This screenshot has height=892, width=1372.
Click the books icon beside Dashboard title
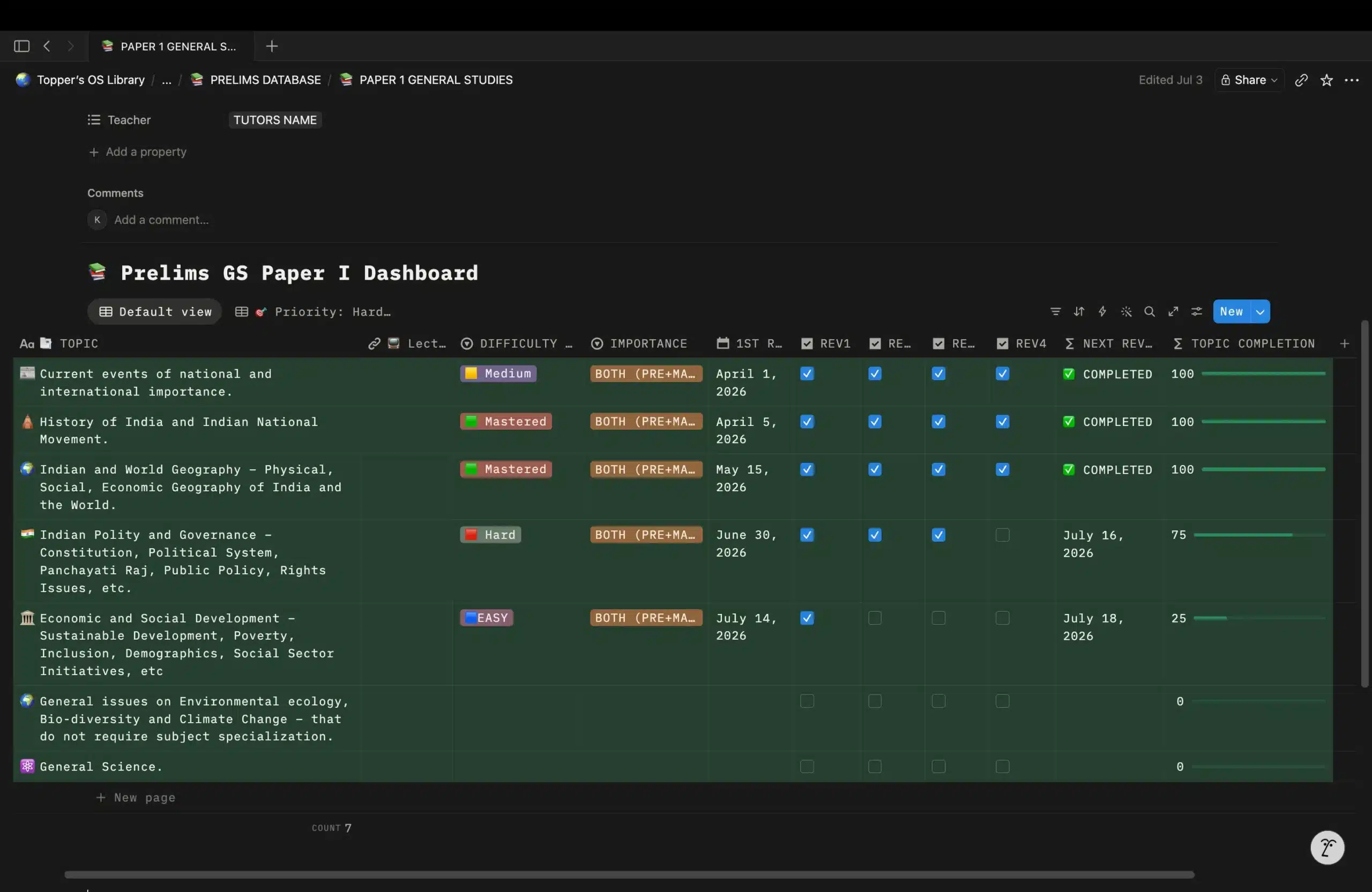click(98, 272)
